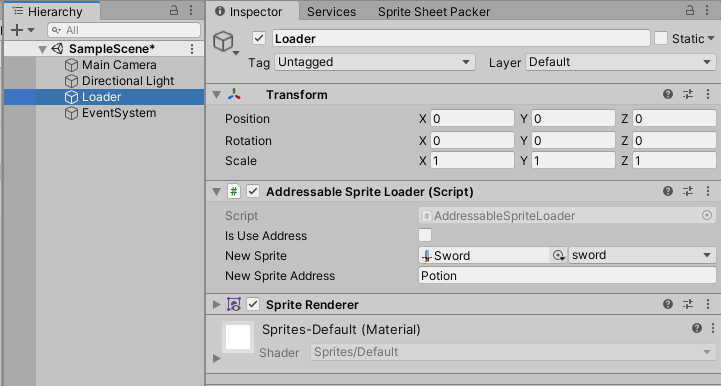The height and width of the screenshot is (386, 721).
Task: Click the Position X field
Action: point(472,119)
